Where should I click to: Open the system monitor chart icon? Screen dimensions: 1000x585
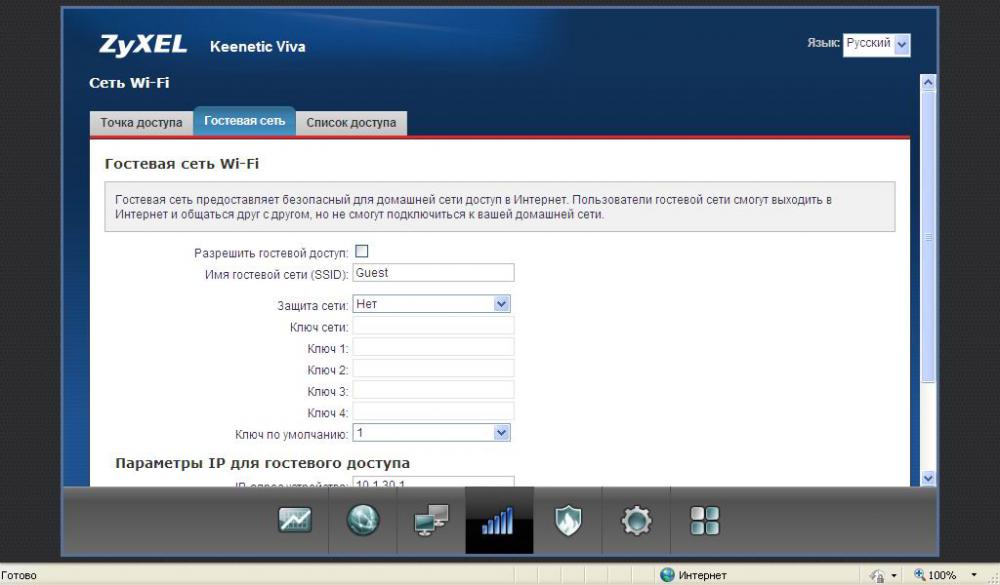click(x=295, y=520)
